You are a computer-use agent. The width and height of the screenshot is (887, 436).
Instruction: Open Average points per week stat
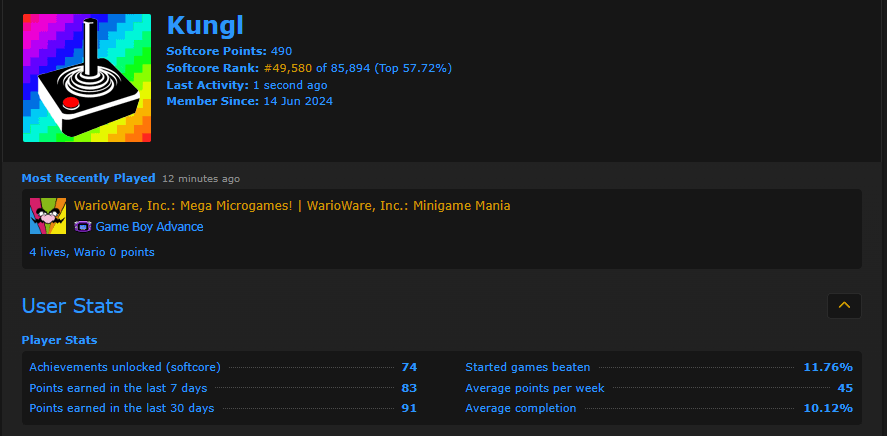[535, 388]
